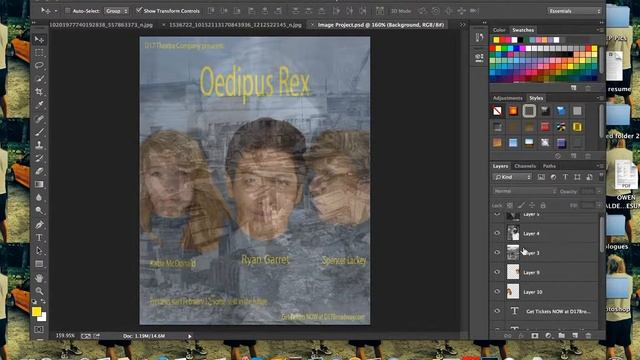Toggle Show Transform Controls checkbox
Screen dimensions: 640x360
139,10
